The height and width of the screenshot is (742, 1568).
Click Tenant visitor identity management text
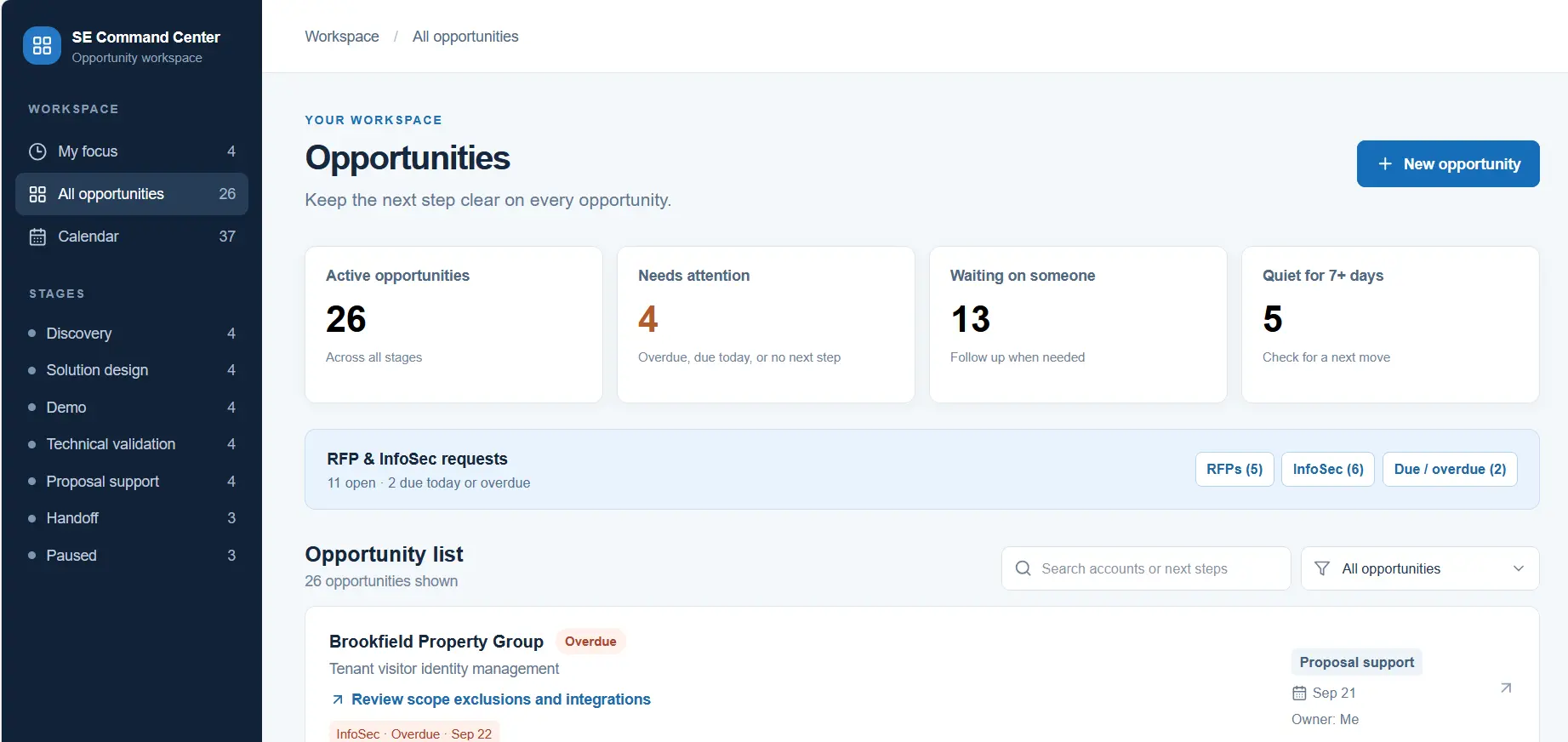444,669
